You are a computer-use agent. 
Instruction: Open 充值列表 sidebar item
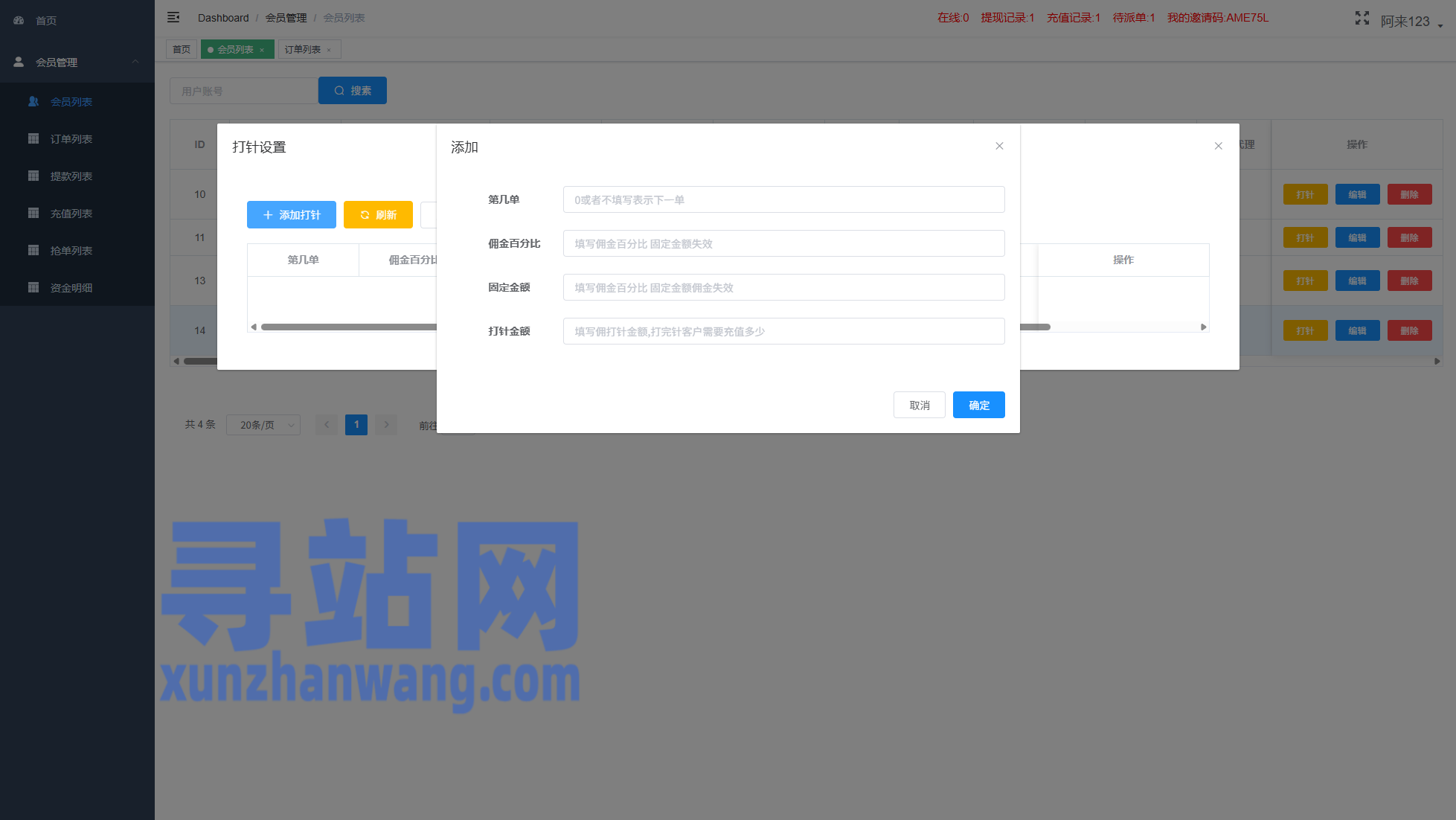coord(71,214)
